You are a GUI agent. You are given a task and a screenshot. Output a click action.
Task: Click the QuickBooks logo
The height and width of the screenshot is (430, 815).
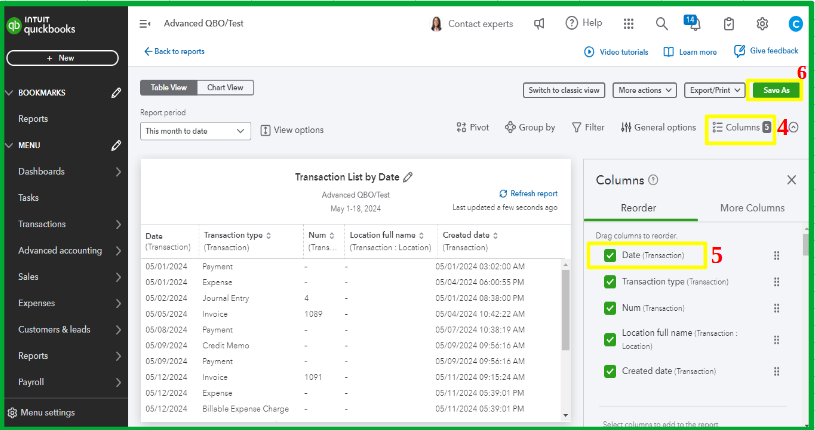41,24
